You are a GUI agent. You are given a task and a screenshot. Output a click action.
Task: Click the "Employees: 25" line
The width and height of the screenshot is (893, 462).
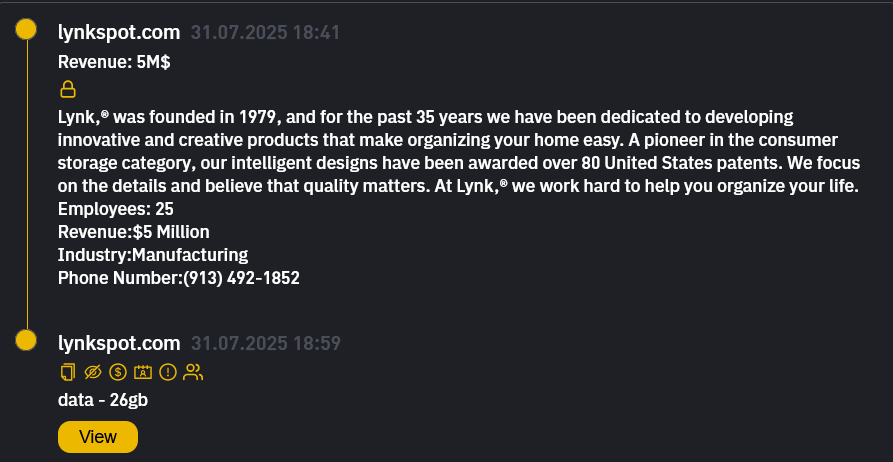pos(116,209)
